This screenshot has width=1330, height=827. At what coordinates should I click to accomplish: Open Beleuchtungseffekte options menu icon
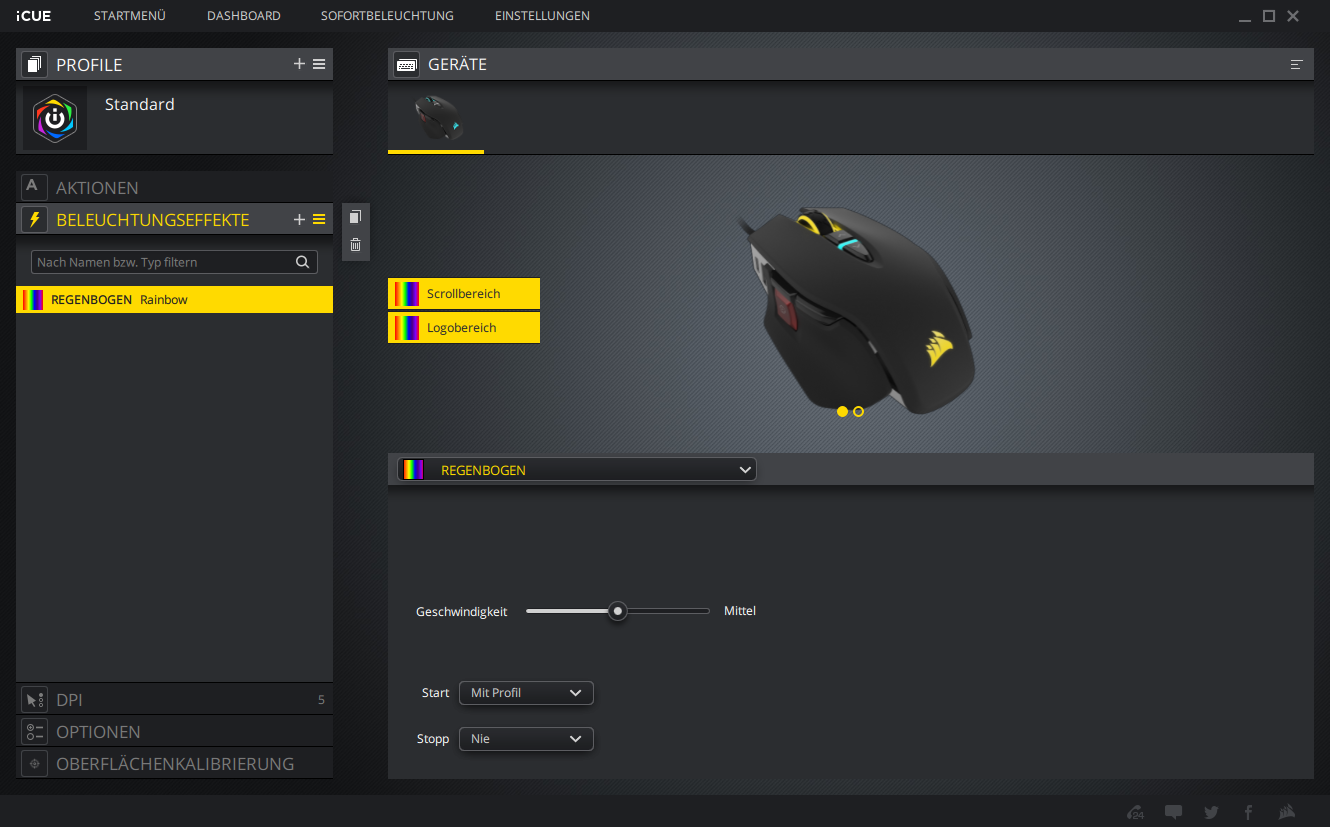[x=319, y=219]
